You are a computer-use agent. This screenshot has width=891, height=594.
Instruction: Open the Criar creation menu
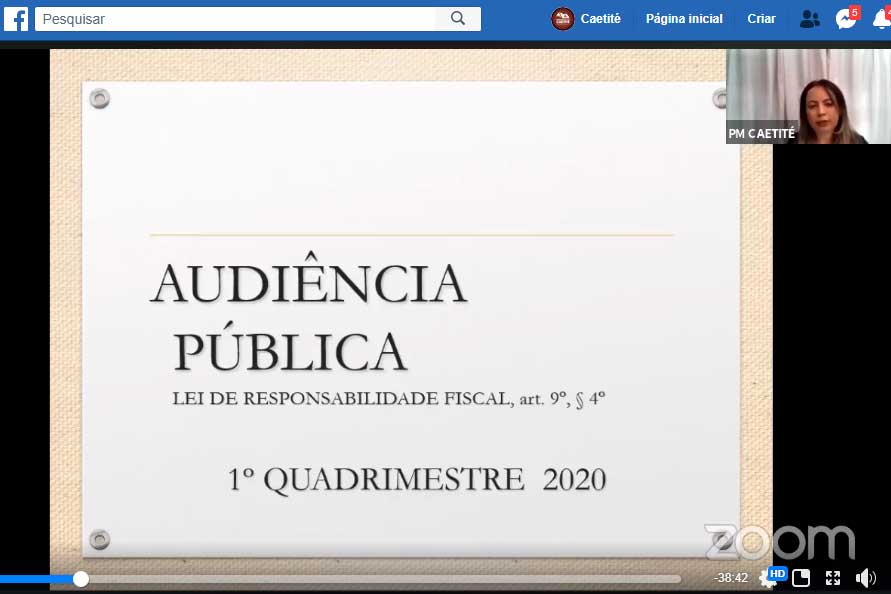pyautogui.click(x=761, y=18)
